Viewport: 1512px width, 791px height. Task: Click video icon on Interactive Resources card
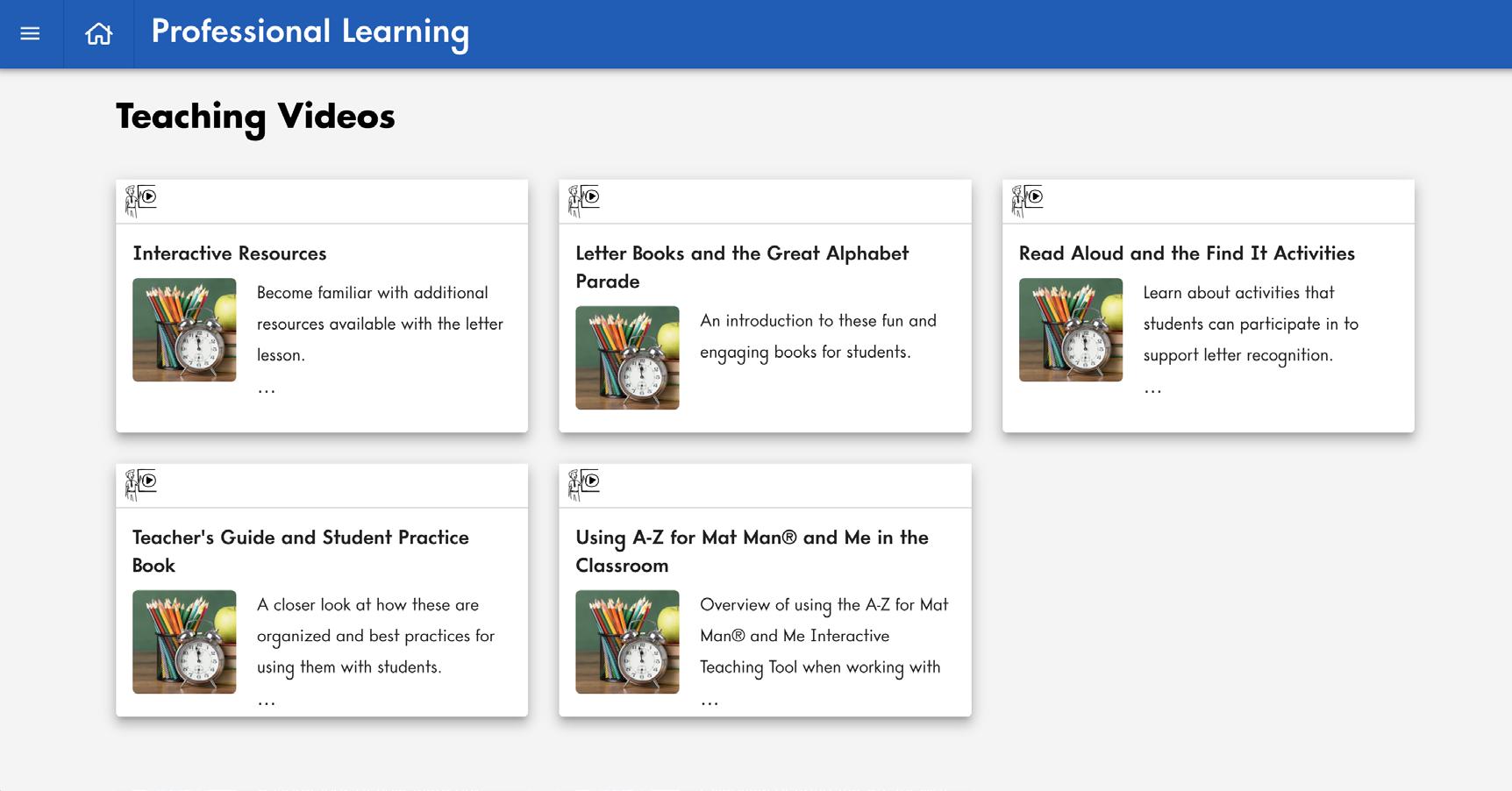pyautogui.click(x=141, y=200)
